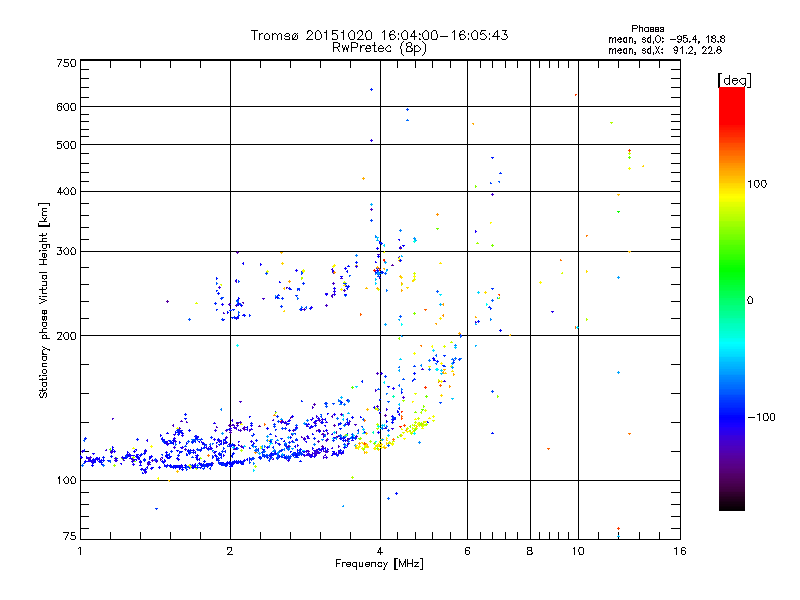Click the x-axis tick label "16"
This screenshot has width=800, height=600.
click(x=680, y=551)
